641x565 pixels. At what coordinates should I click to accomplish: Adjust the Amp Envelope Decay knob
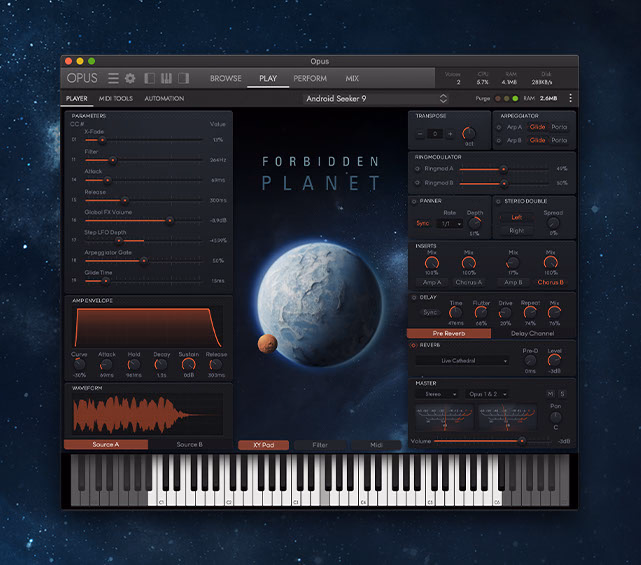coord(161,364)
